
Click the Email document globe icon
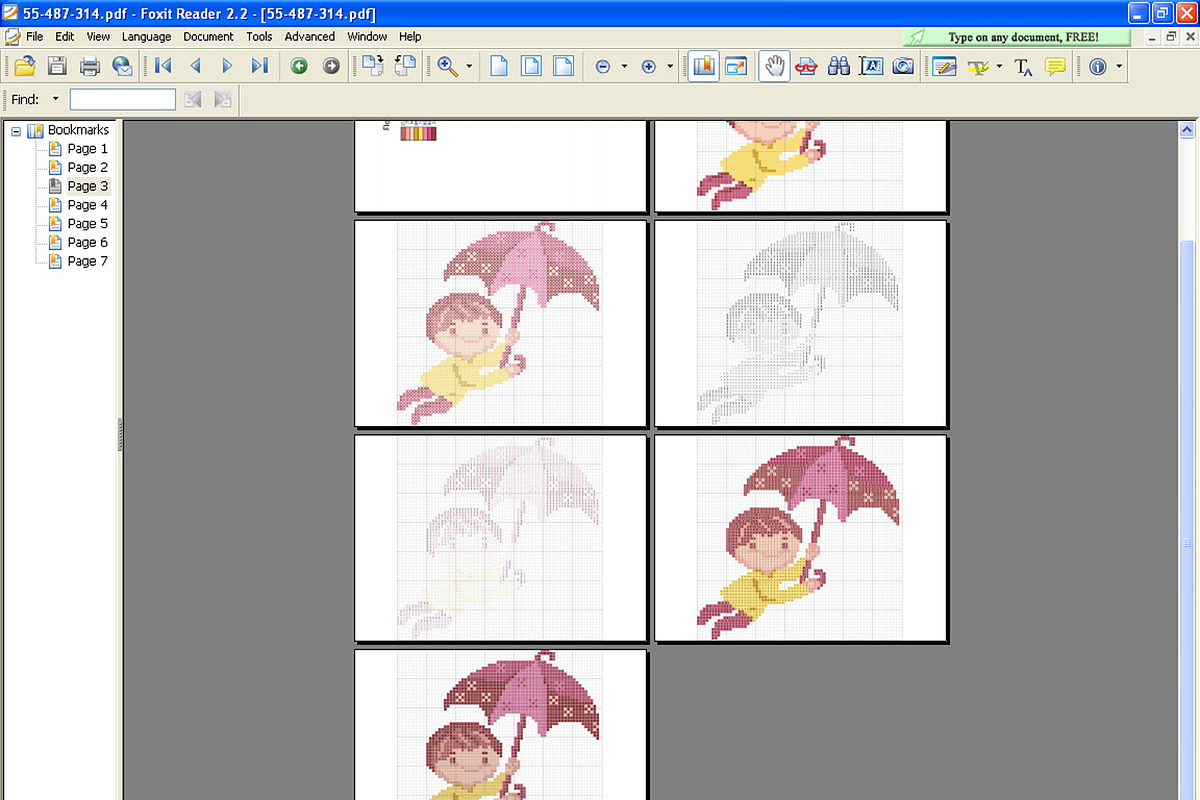[x=122, y=67]
